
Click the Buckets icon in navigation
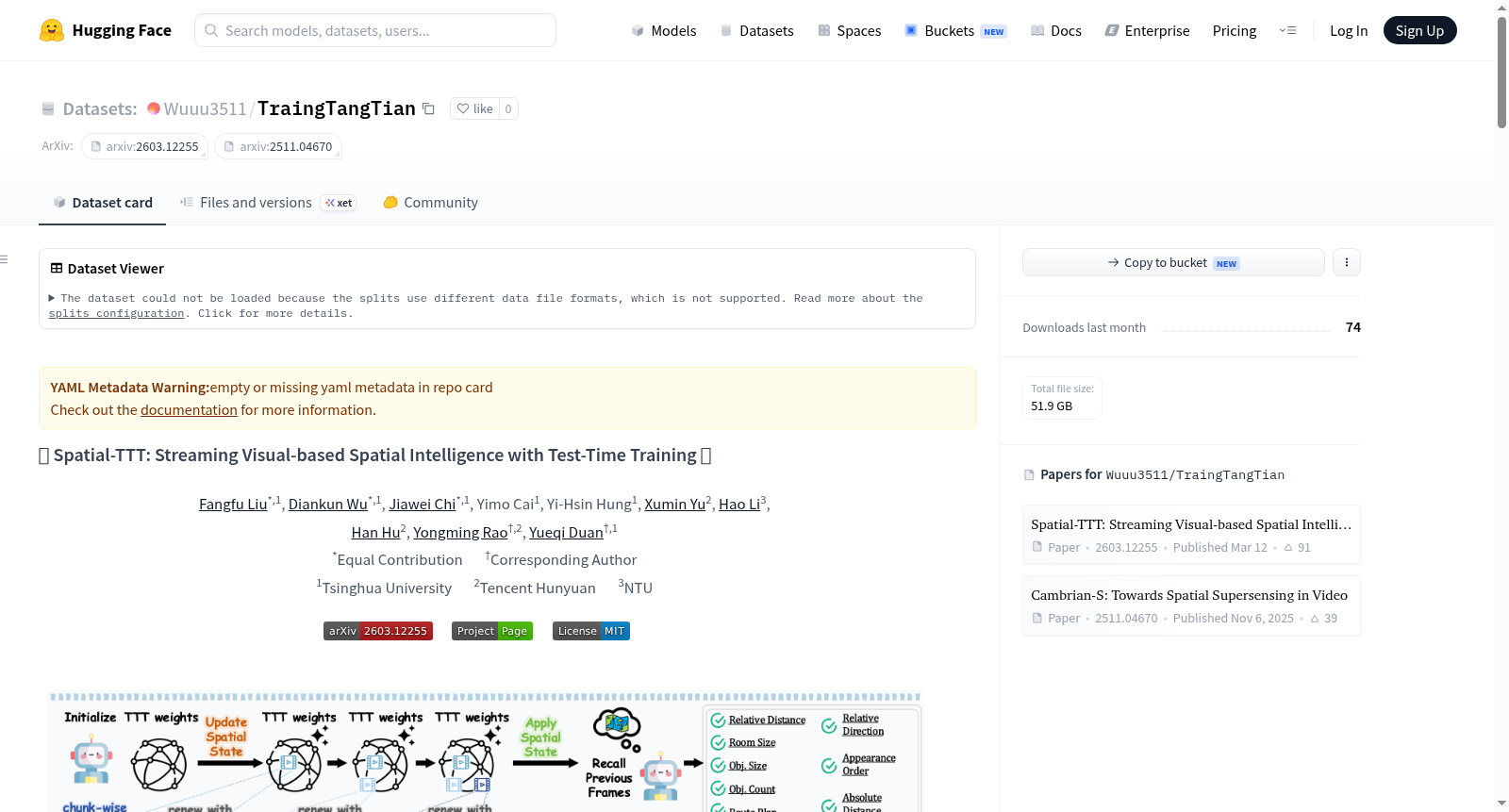pyautogui.click(x=911, y=30)
